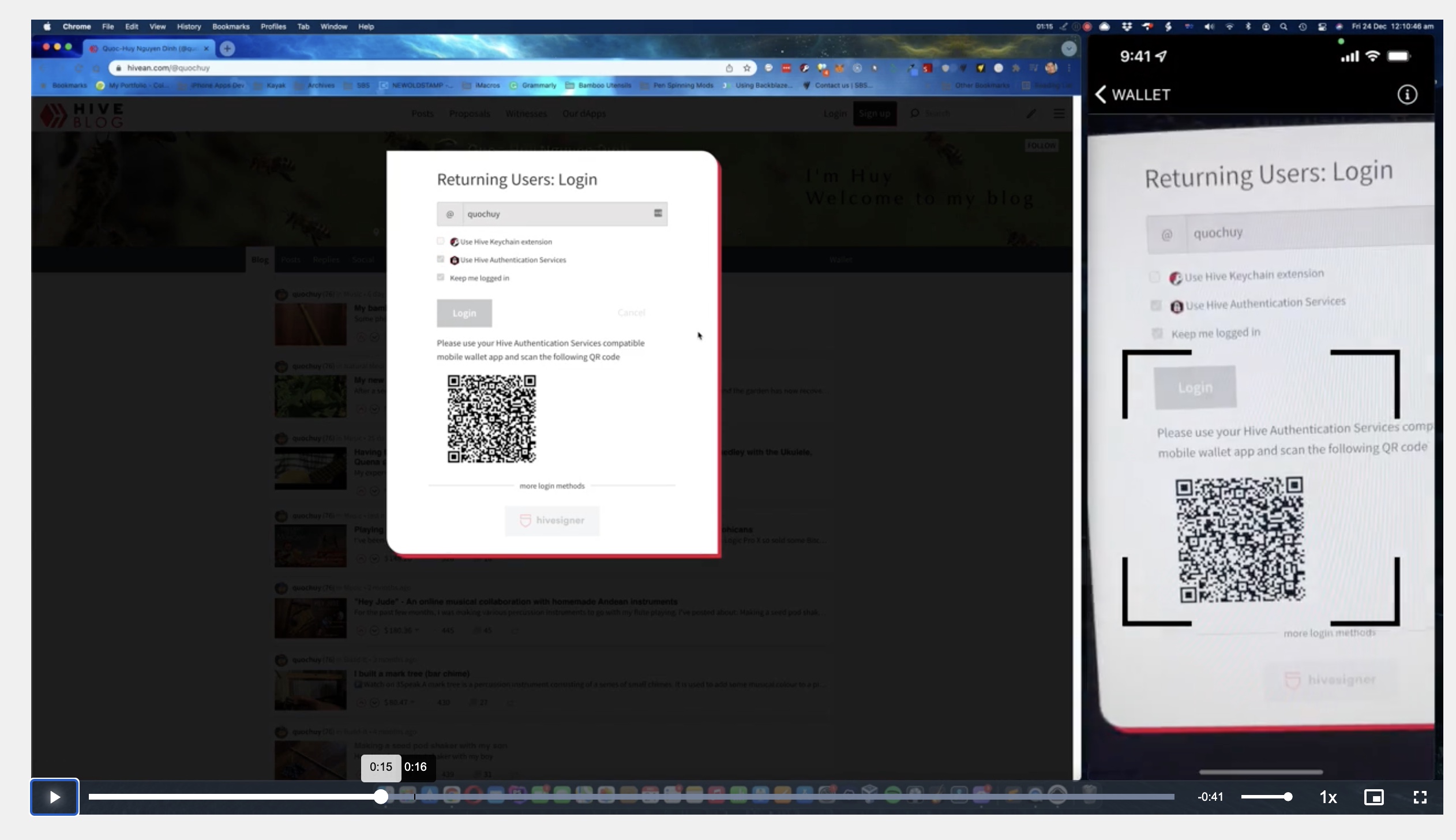Click the MetaMask fox extension icon
Image resolution: width=1456 pixels, height=840 pixels.
pyautogui.click(x=839, y=68)
